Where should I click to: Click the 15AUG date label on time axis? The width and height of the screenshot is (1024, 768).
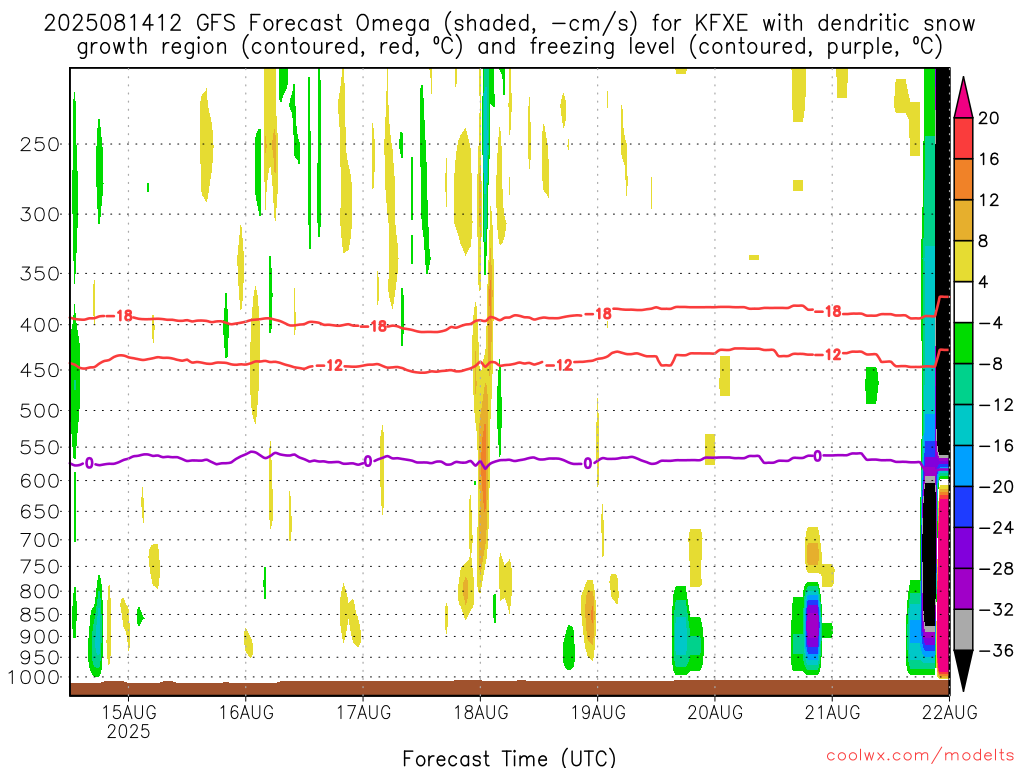129,712
